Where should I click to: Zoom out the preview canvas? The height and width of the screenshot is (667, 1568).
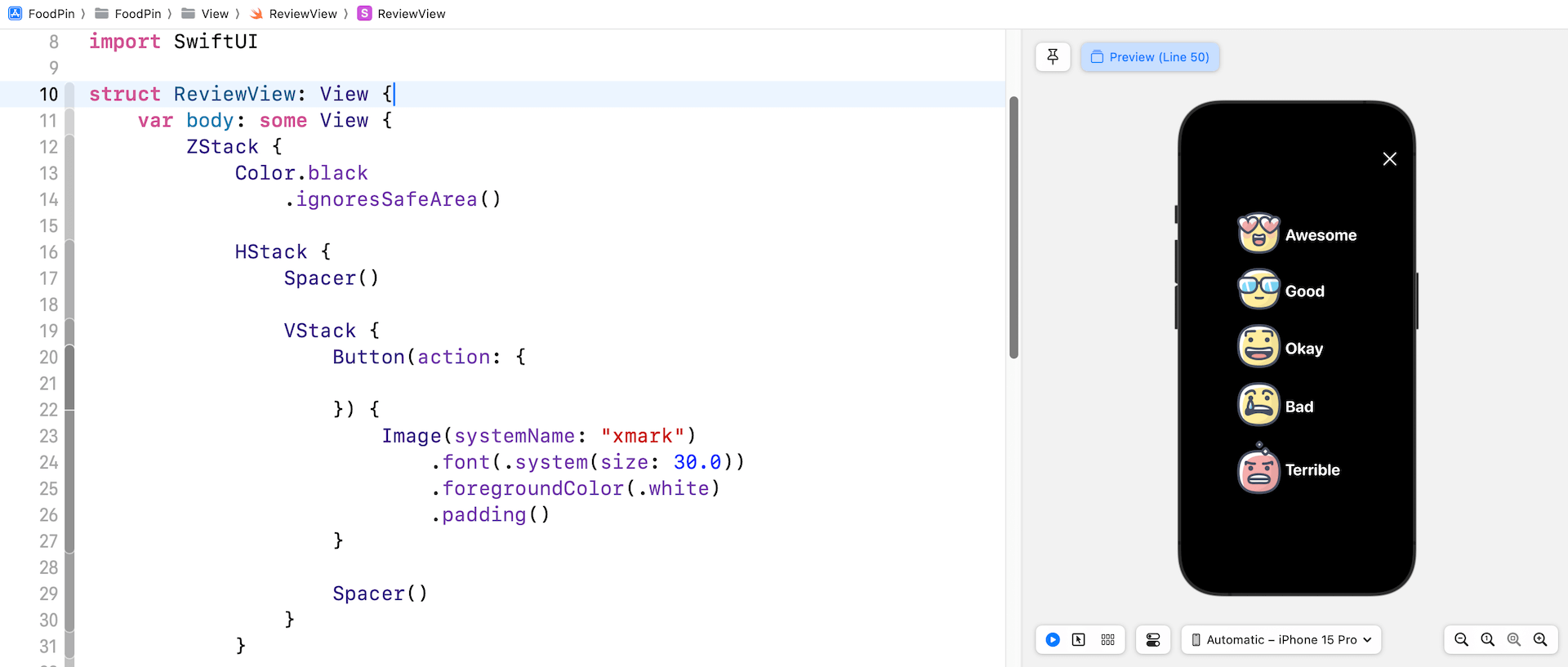coord(1461,640)
